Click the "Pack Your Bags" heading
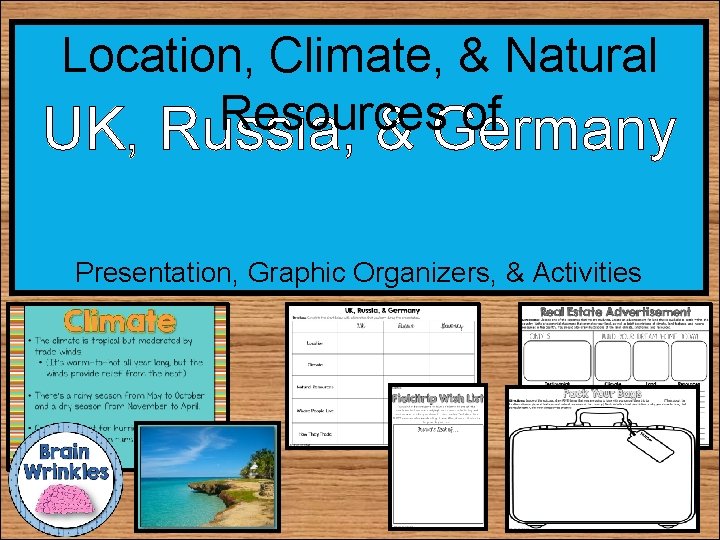This screenshot has width=720, height=540. pos(602,394)
